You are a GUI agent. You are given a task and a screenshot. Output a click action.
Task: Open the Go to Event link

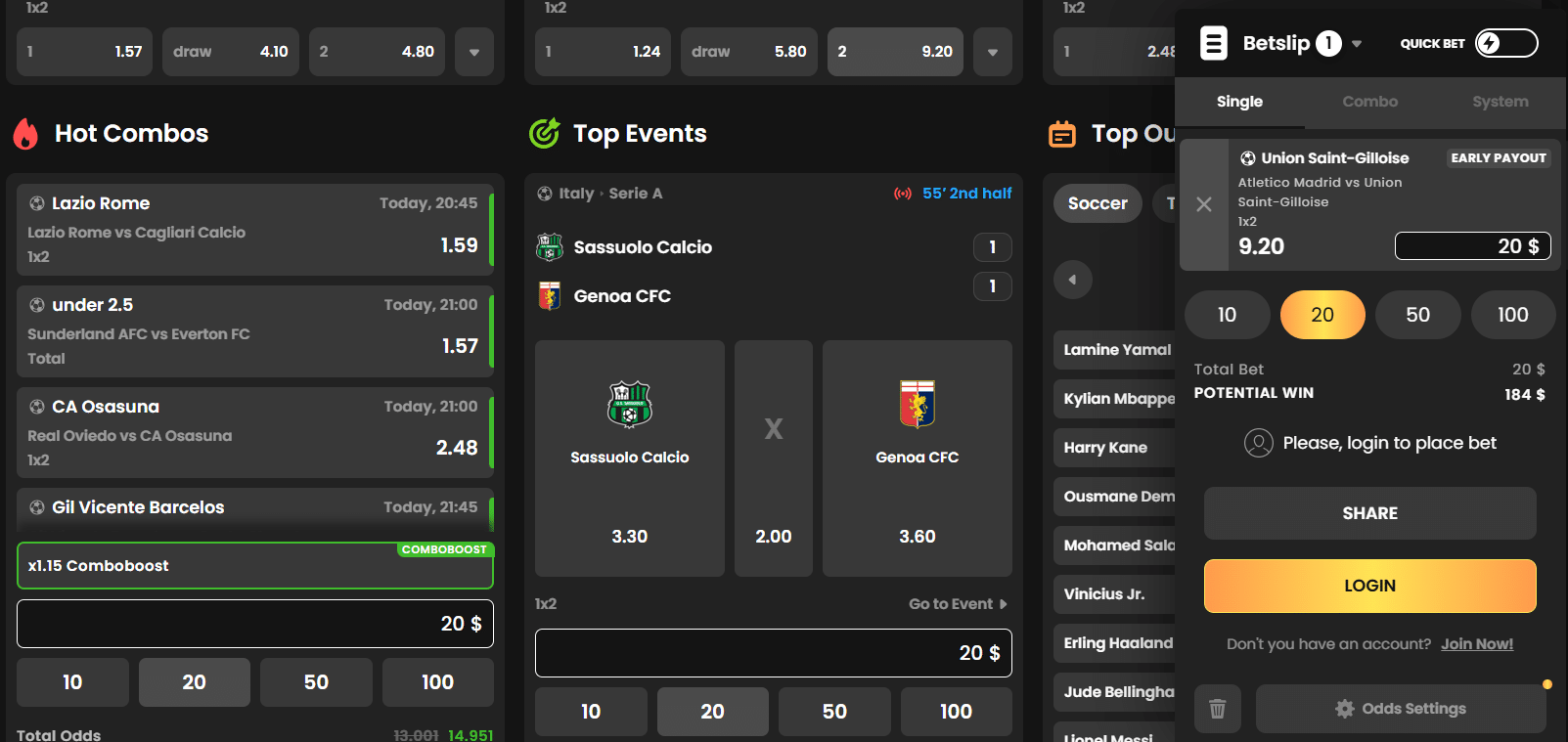click(958, 604)
